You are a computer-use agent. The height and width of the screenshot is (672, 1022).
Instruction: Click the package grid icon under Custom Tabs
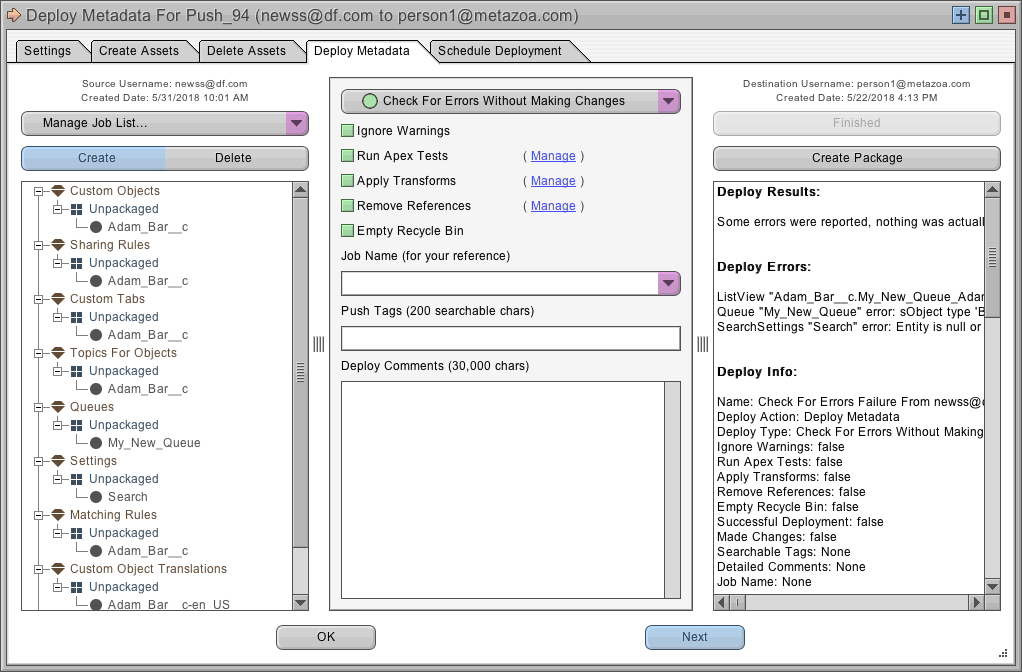[x=76, y=317]
